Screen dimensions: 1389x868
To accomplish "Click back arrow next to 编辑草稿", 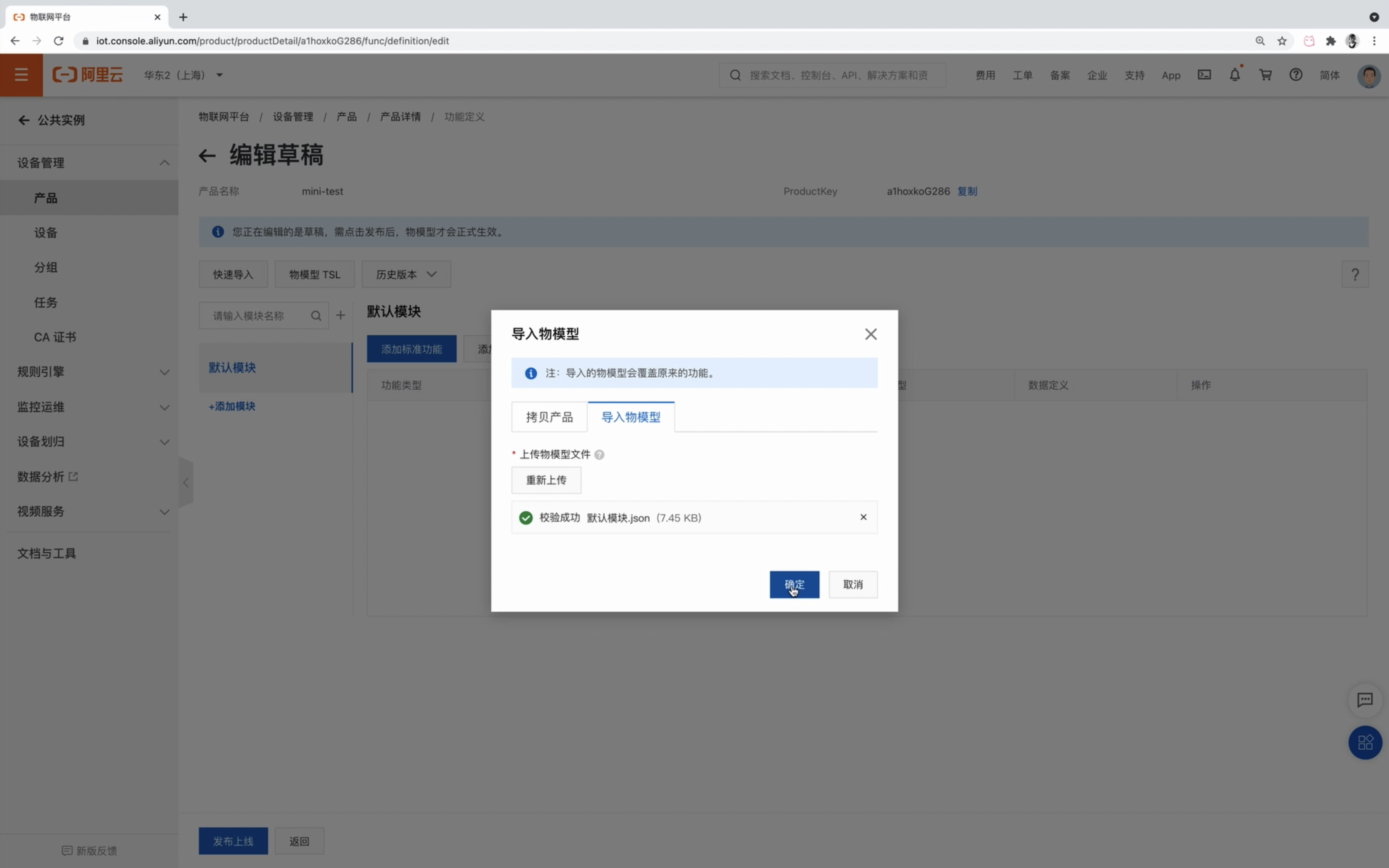I will (x=207, y=156).
